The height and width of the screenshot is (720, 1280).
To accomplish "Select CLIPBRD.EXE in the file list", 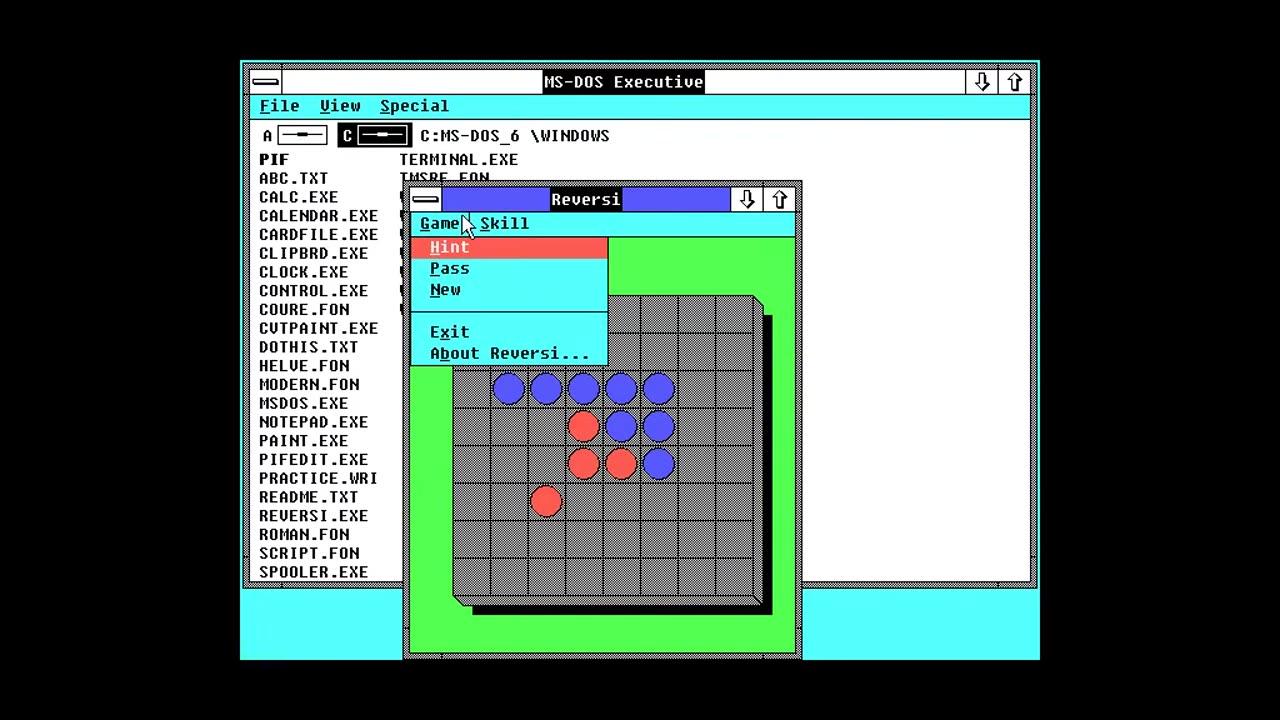I will (x=314, y=254).
